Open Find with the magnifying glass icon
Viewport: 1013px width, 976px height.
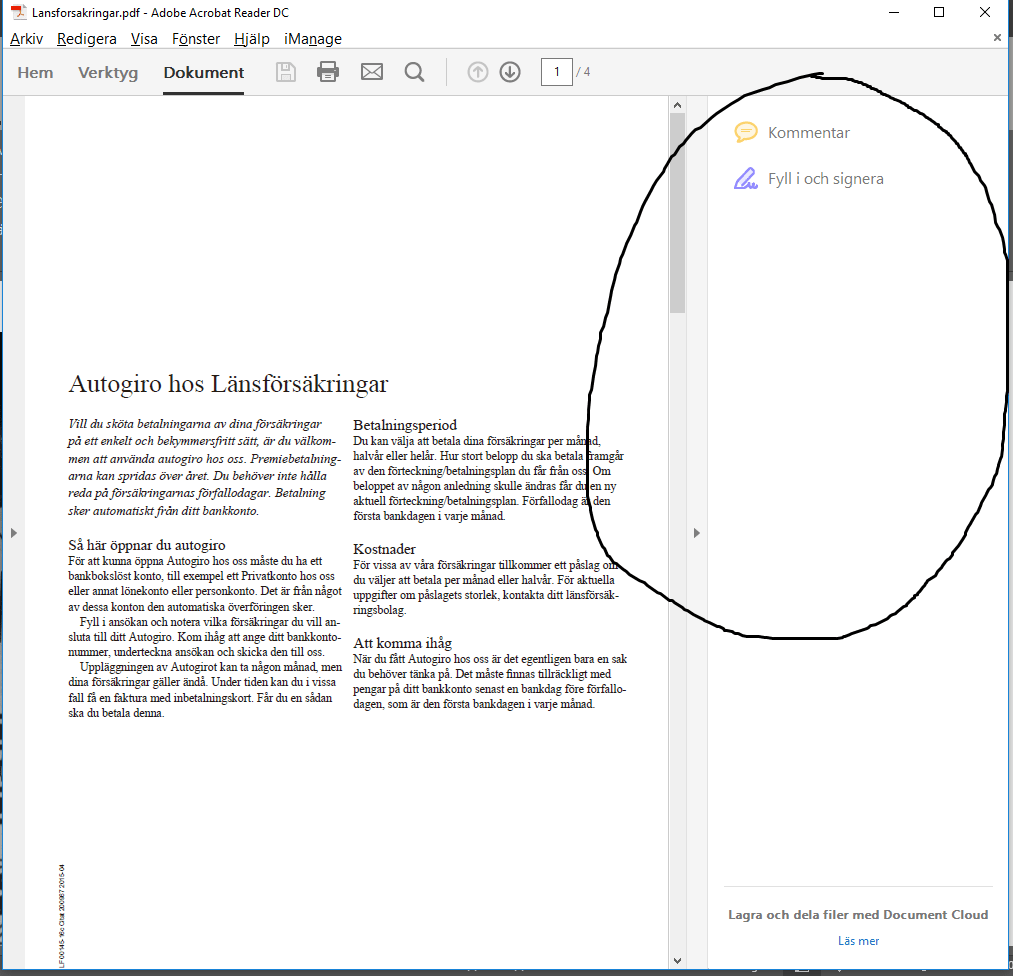[x=414, y=71]
